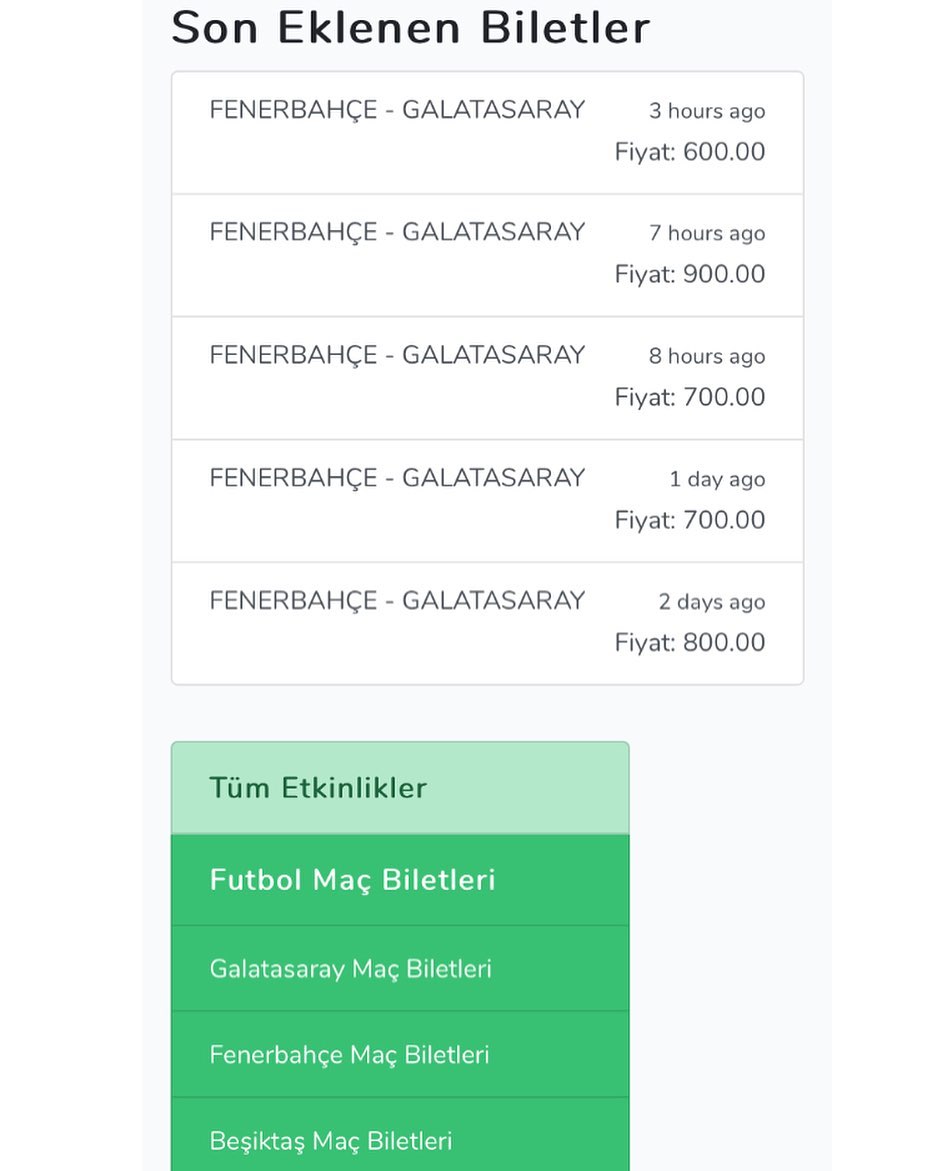Open the ticket listed 7 hours ago
937x1171 pixels.
tap(488, 255)
